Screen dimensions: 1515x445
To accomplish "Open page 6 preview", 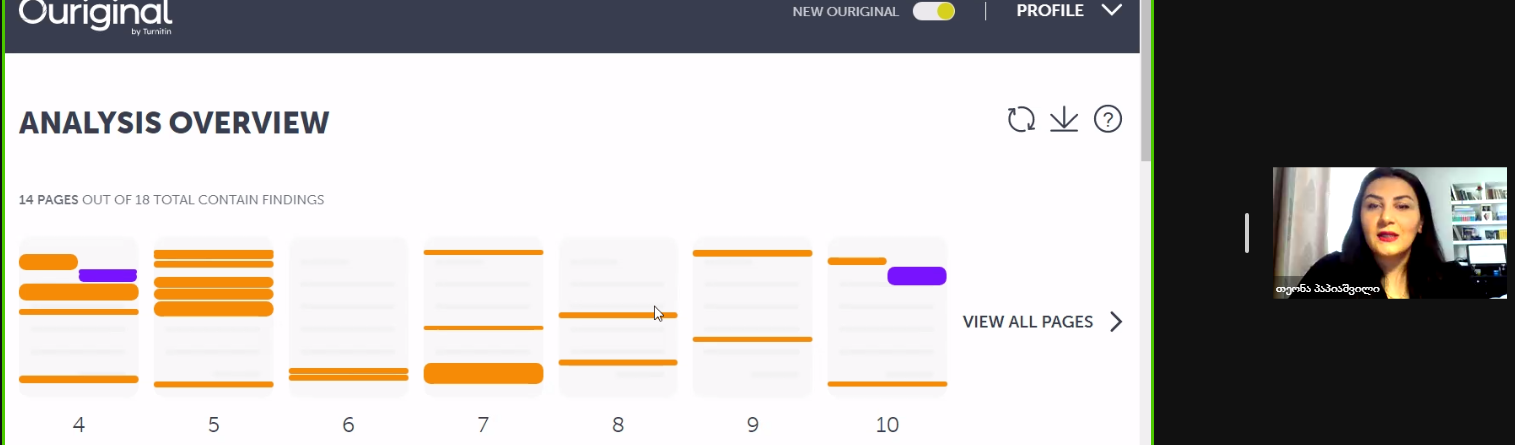I will 348,316.
